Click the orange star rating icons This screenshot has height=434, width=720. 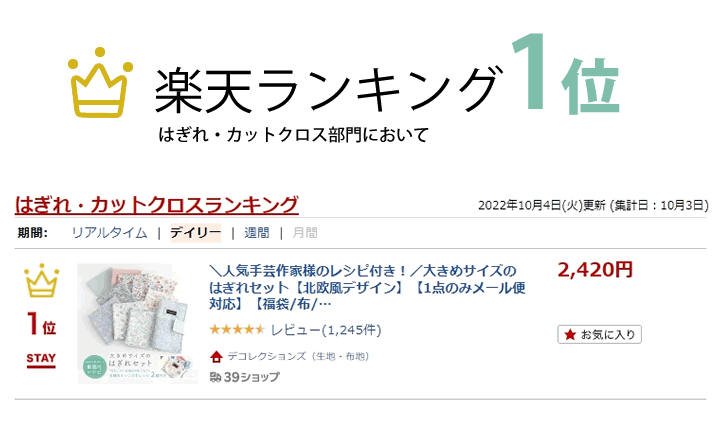(236, 330)
